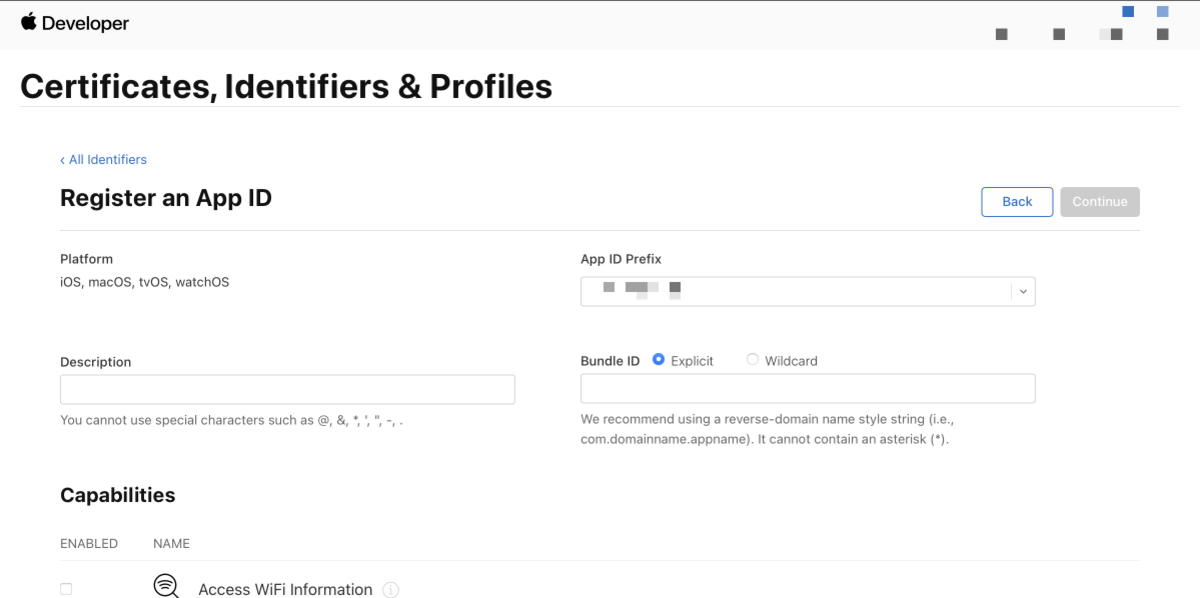Screen dimensions: 1200x598
Task: Click the leftmost gray square in header
Action: tap(1002, 34)
